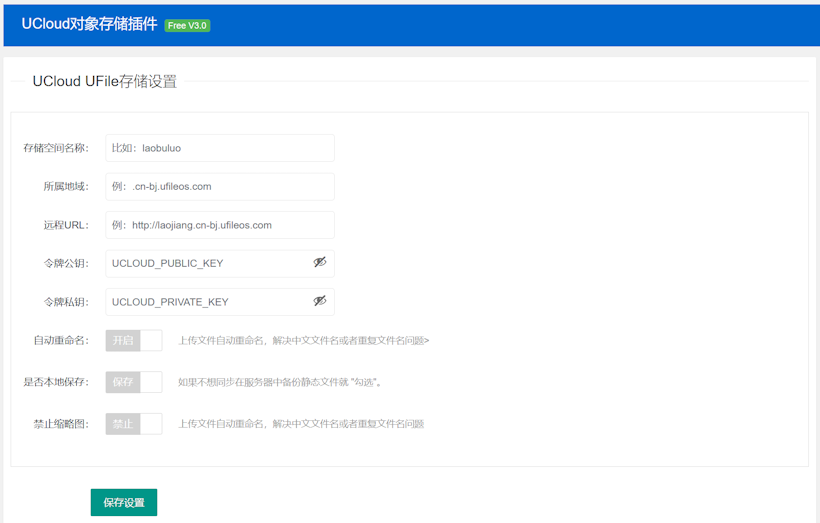The width and height of the screenshot is (820, 523).
Task: Click the UCloud UFile存储设置 section heading
Action: 105,82
